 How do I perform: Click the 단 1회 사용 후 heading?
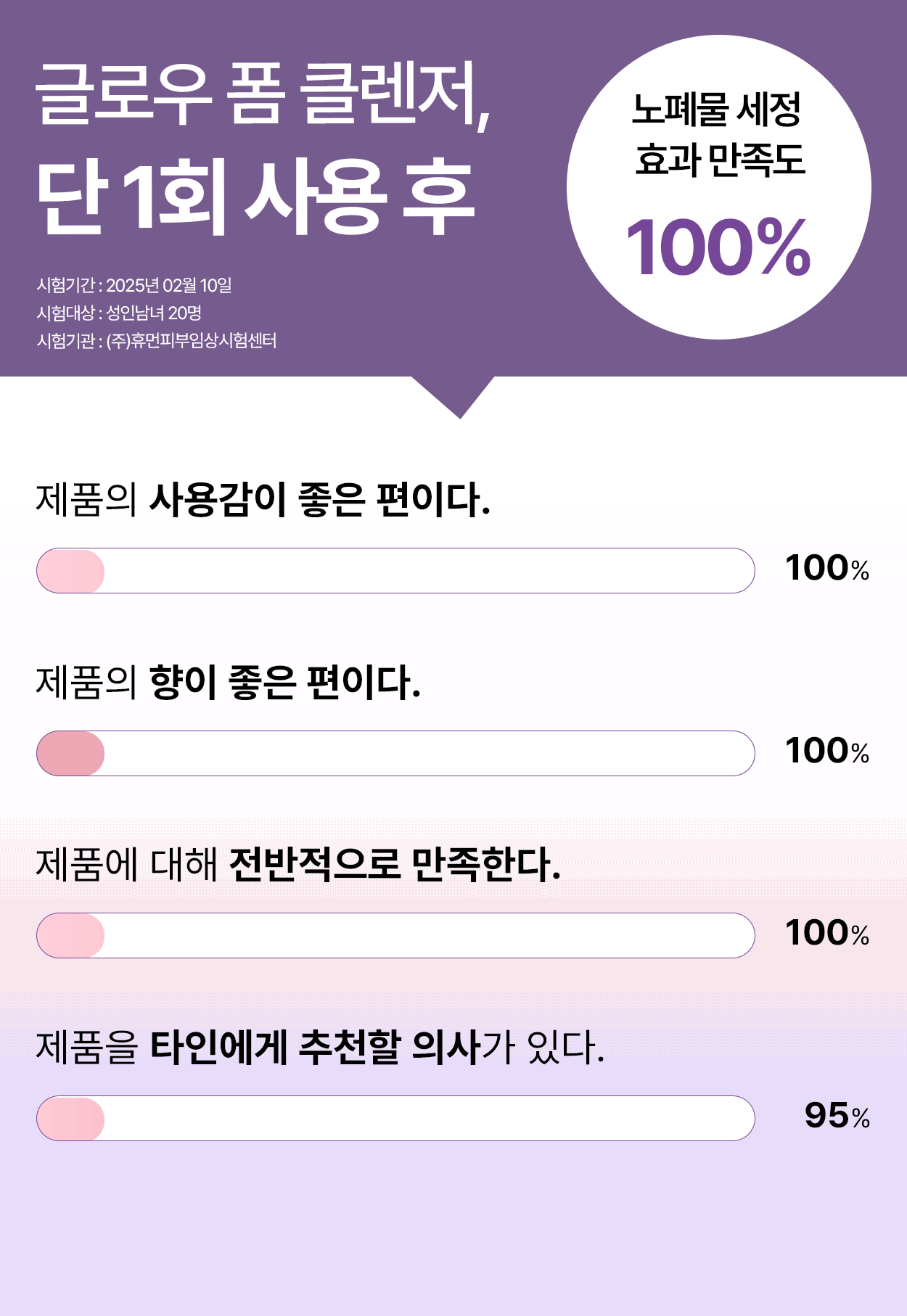coord(255,197)
